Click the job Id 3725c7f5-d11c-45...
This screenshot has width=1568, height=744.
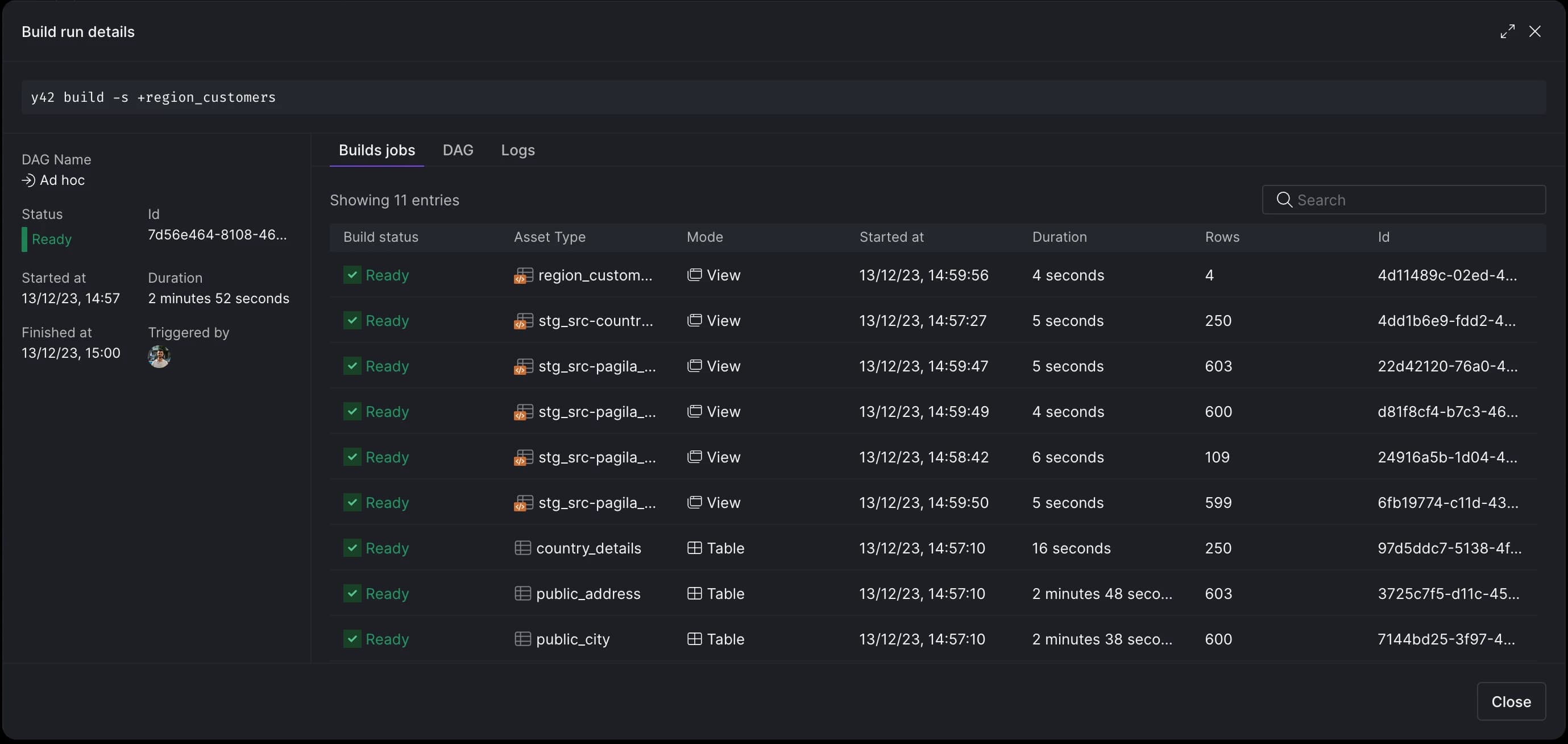[1448, 594]
